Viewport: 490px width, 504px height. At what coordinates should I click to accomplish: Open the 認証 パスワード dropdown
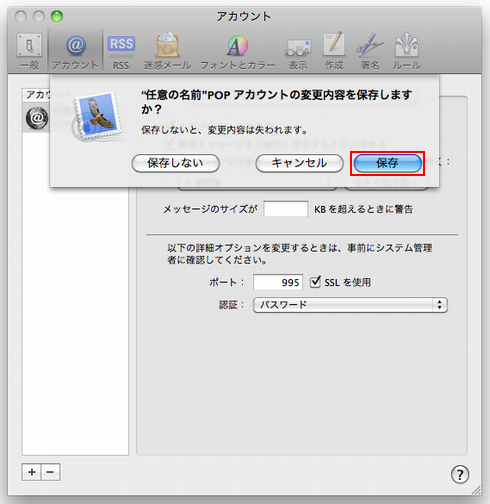(350, 305)
